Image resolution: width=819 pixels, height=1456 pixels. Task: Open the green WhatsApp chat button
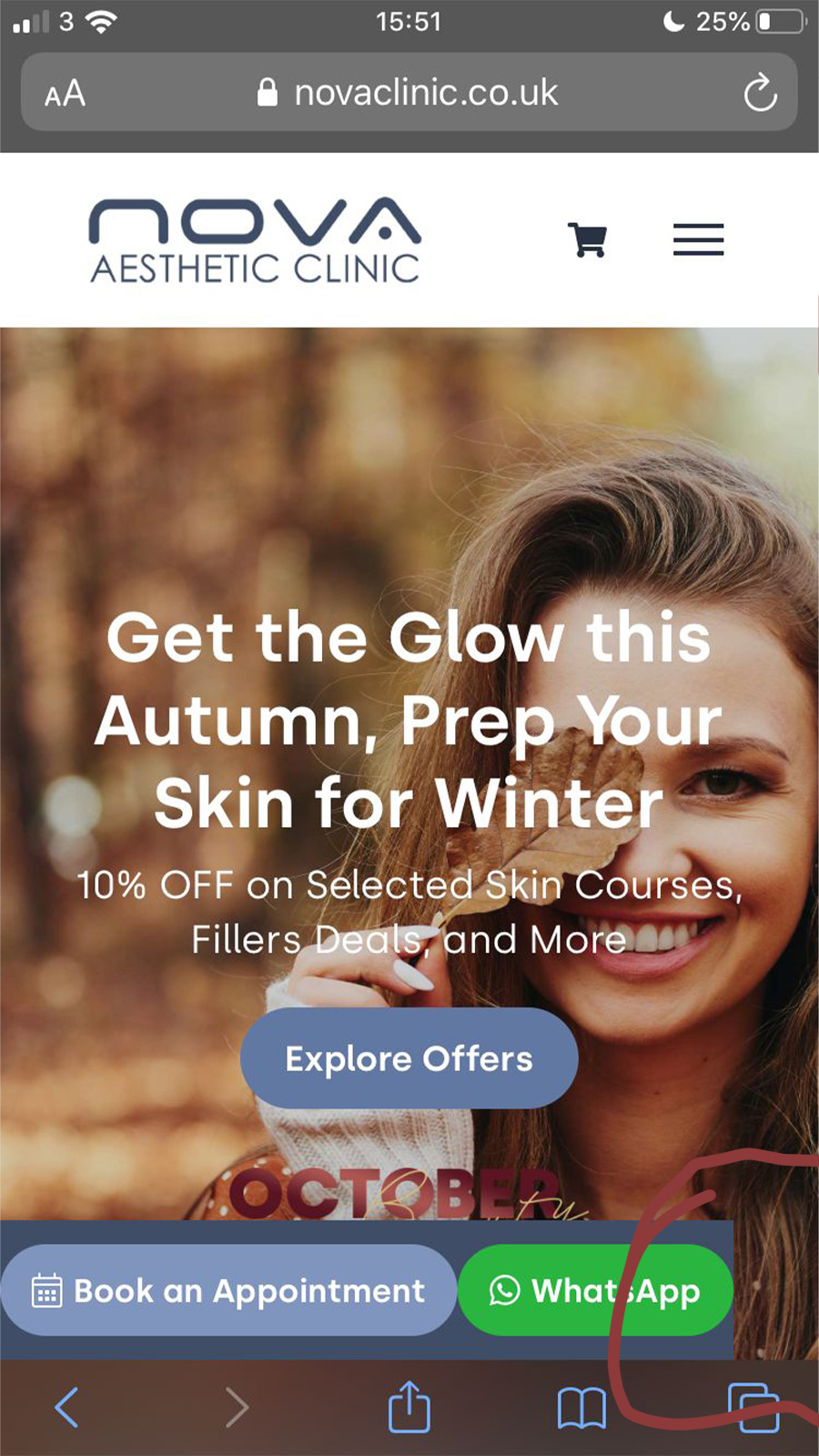pyautogui.click(x=595, y=1290)
